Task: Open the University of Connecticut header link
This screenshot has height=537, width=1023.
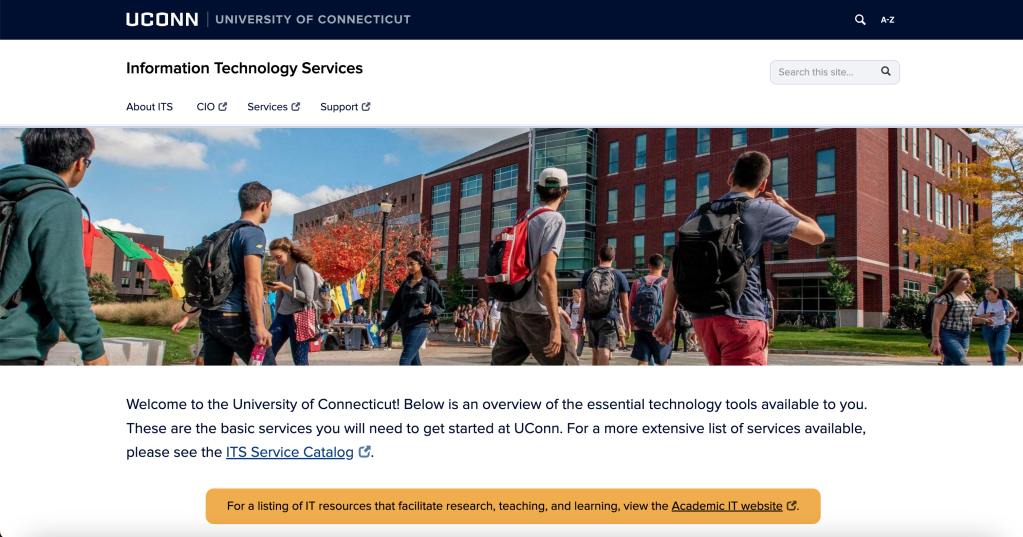Action: [x=312, y=19]
